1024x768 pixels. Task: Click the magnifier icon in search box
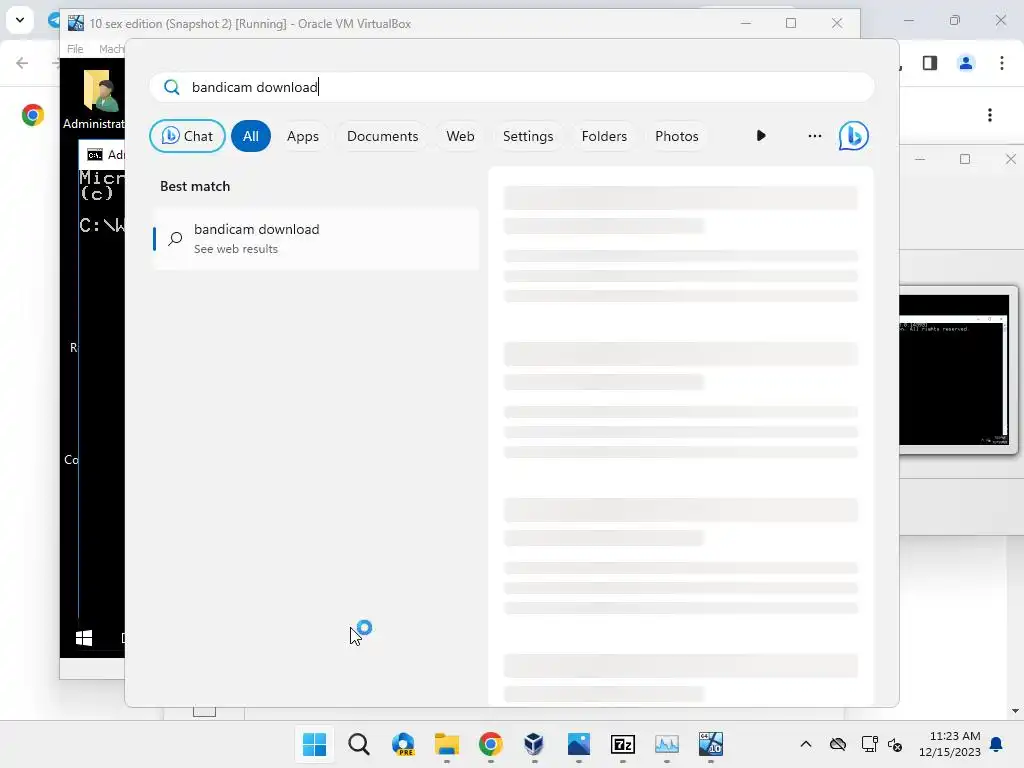point(172,87)
